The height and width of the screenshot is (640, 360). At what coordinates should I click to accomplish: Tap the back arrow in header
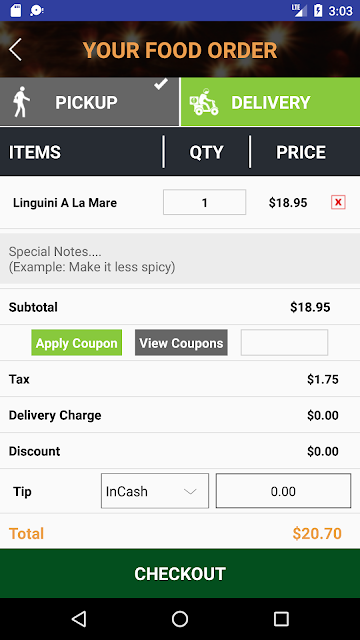16,50
